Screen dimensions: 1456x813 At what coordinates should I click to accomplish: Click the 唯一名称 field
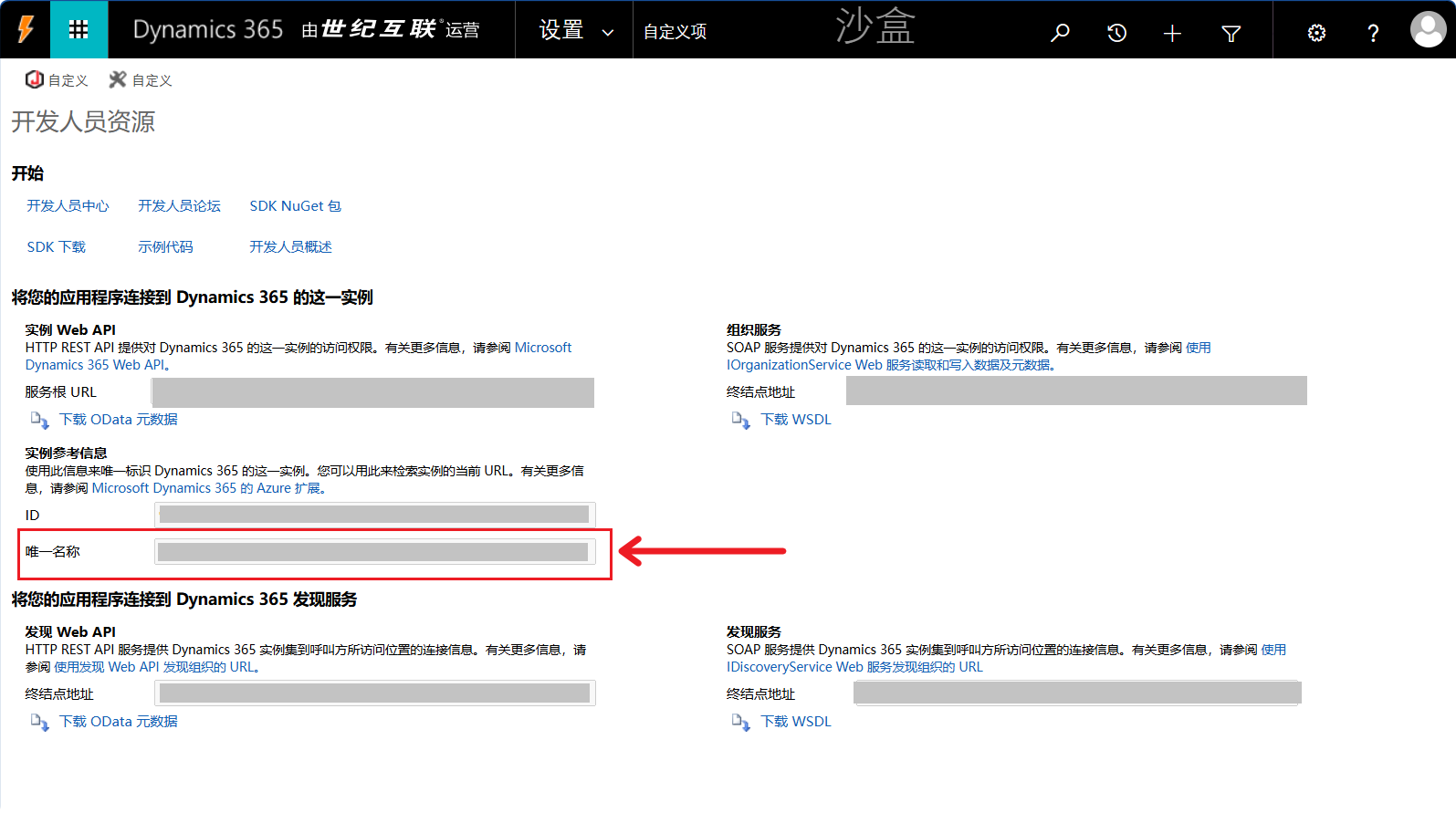(375, 552)
